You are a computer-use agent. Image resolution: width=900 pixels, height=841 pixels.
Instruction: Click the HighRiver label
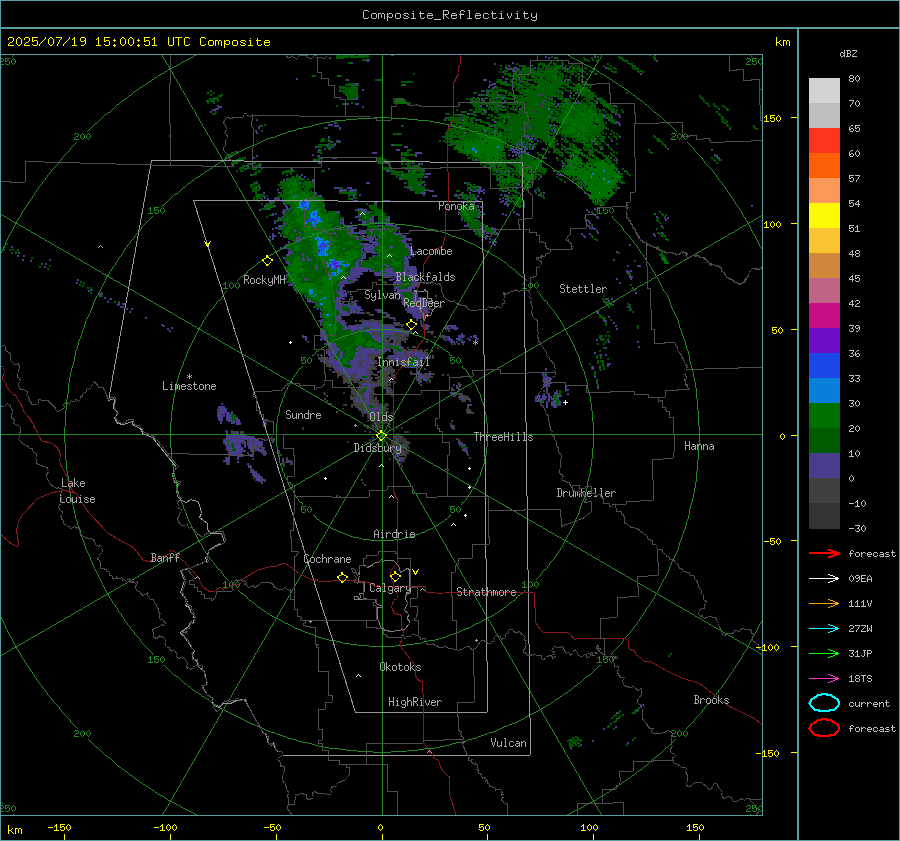[x=415, y=702]
